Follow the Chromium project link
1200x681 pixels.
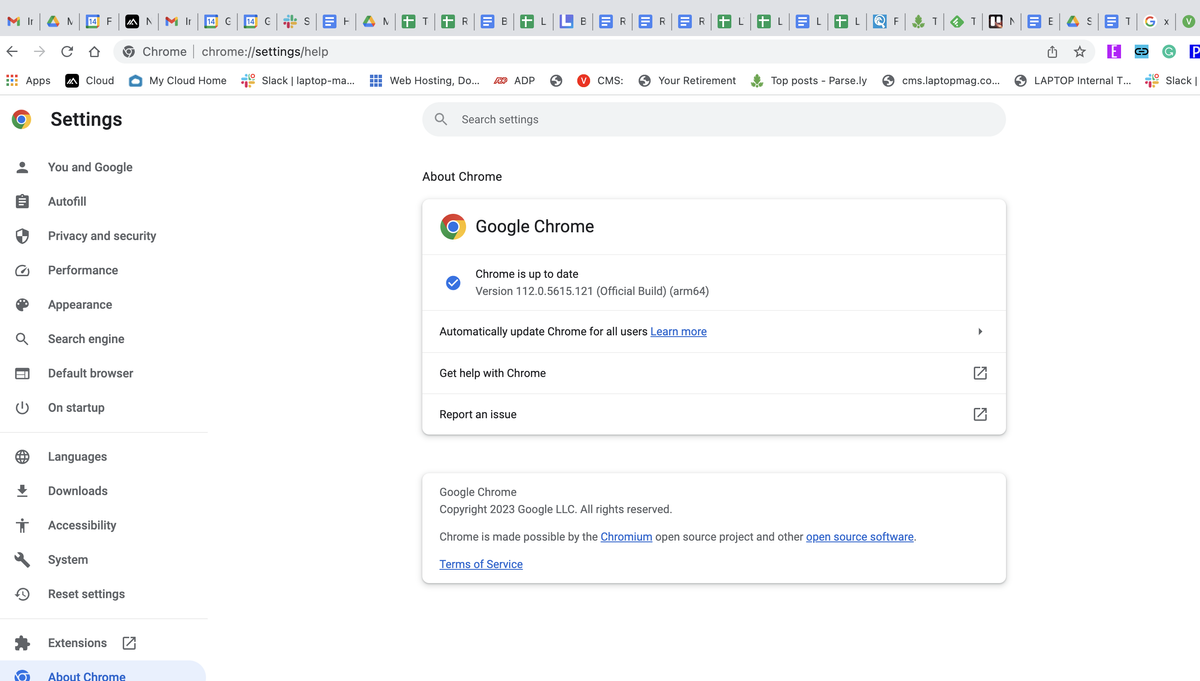pos(626,536)
